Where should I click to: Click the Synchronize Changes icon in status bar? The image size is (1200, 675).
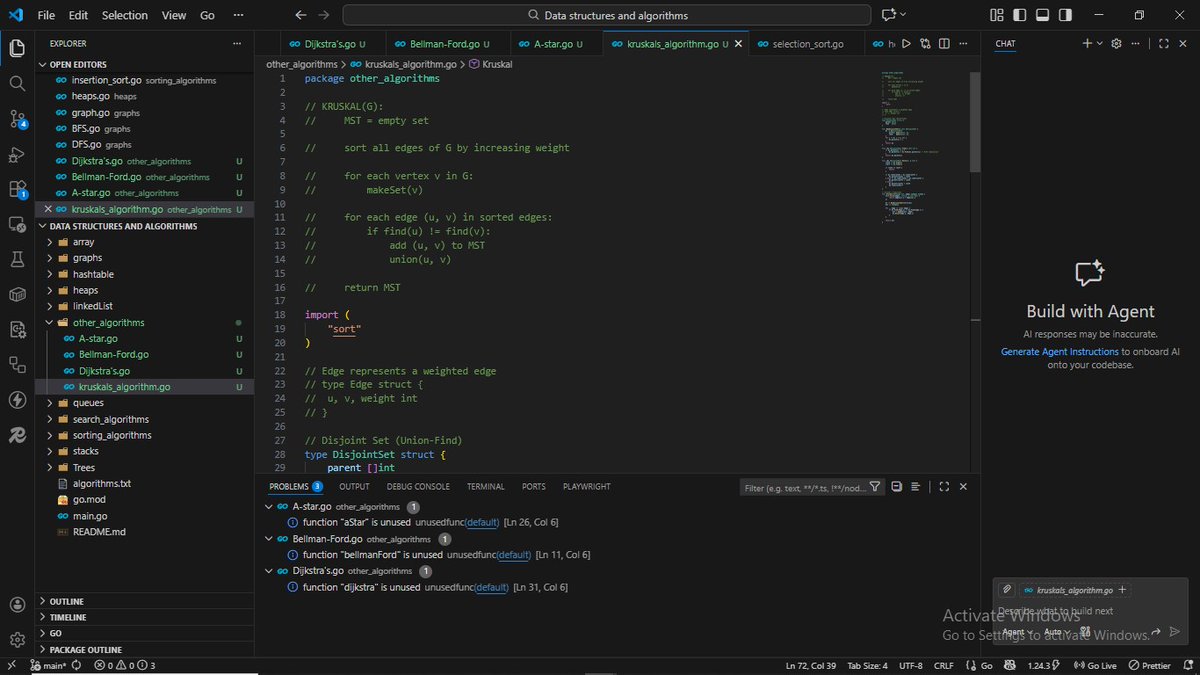[78, 665]
